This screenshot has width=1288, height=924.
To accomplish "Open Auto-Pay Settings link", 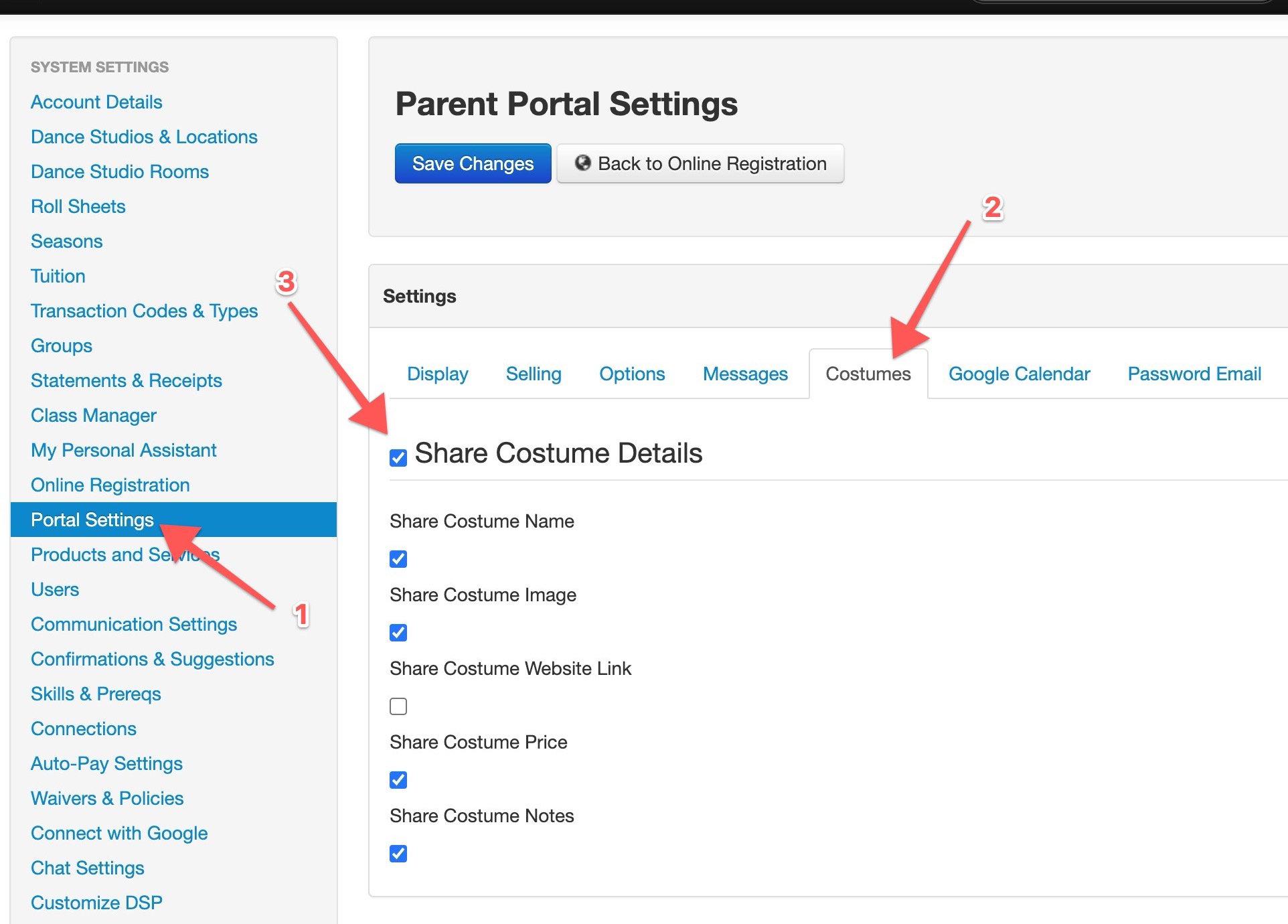I will [106, 763].
